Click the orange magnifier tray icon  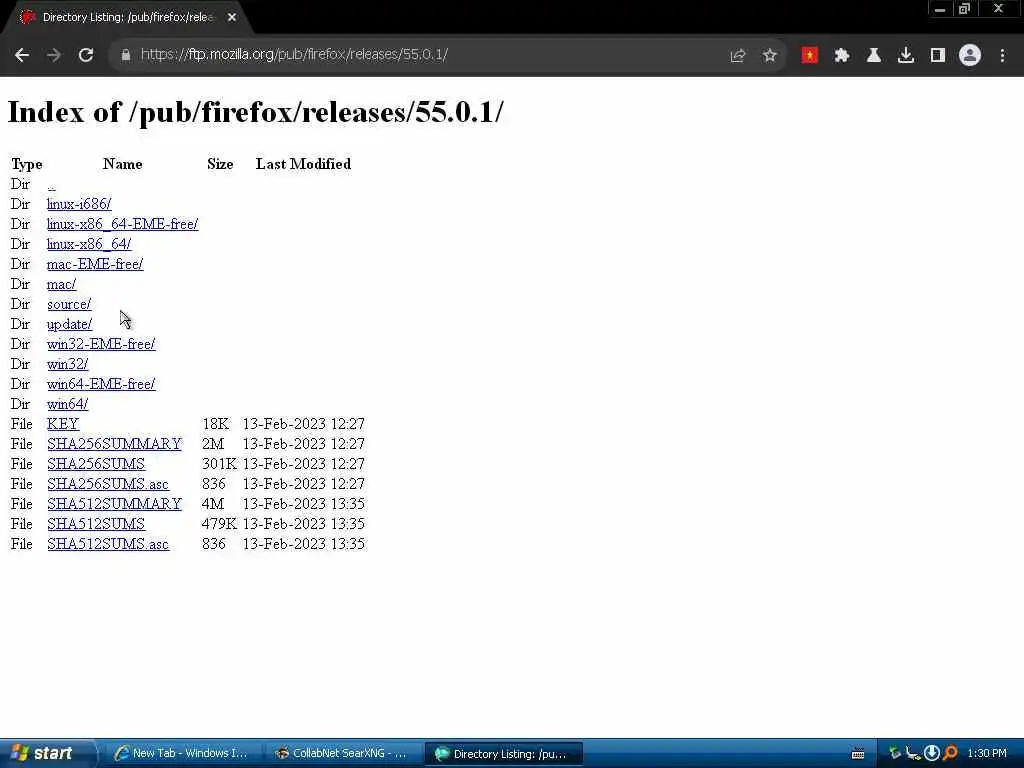pyautogui.click(x=950, y=754)
